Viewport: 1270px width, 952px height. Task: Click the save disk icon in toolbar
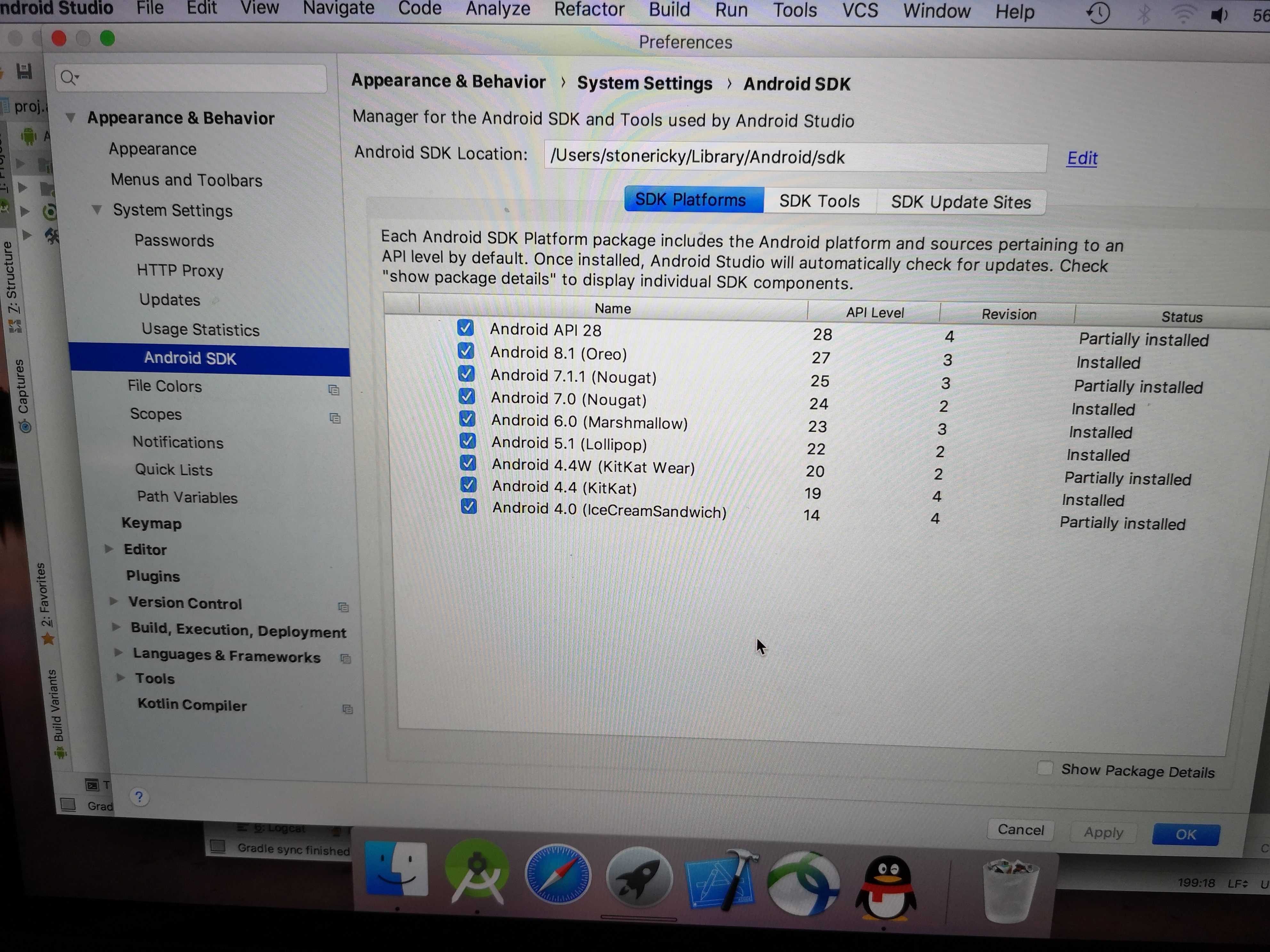(24, 71)
